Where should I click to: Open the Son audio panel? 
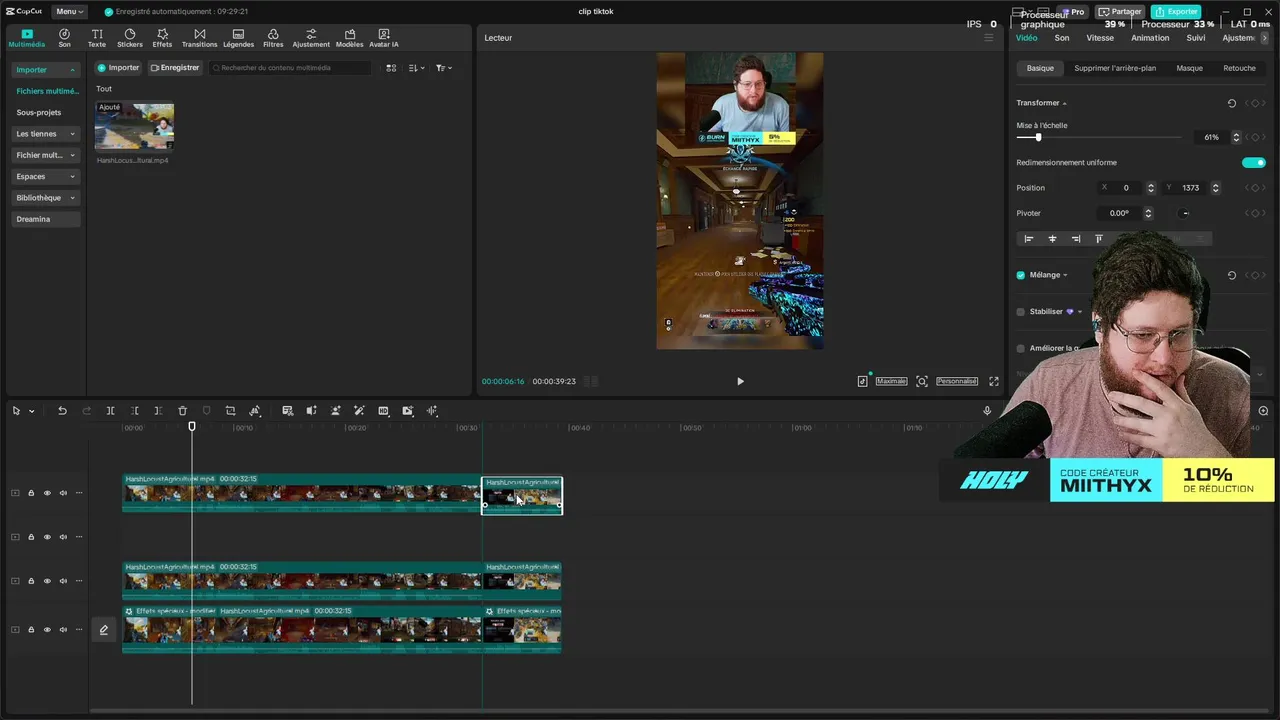tap(64, 38)
